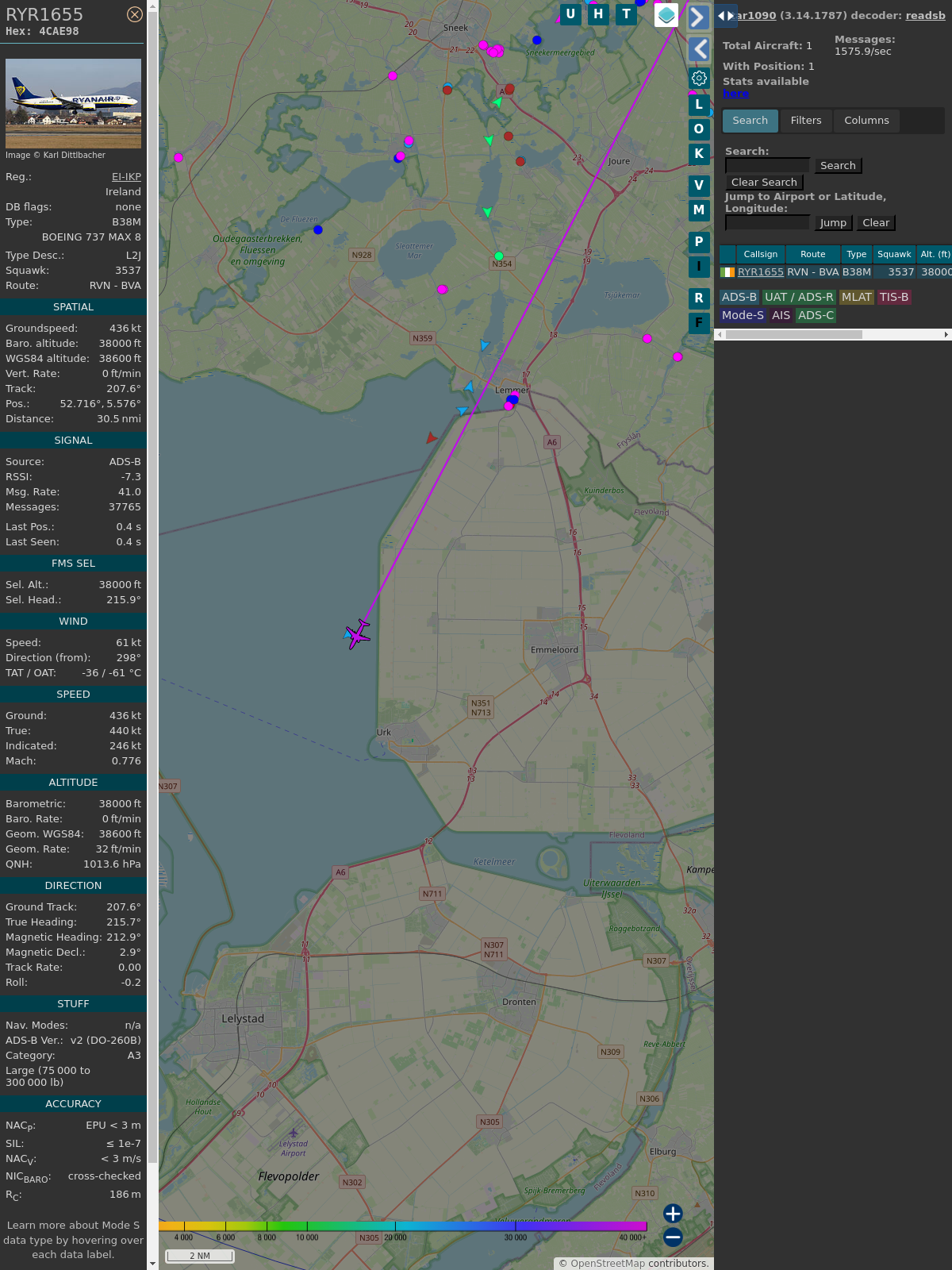Toggle the L labels button

(x=699, y=104)
